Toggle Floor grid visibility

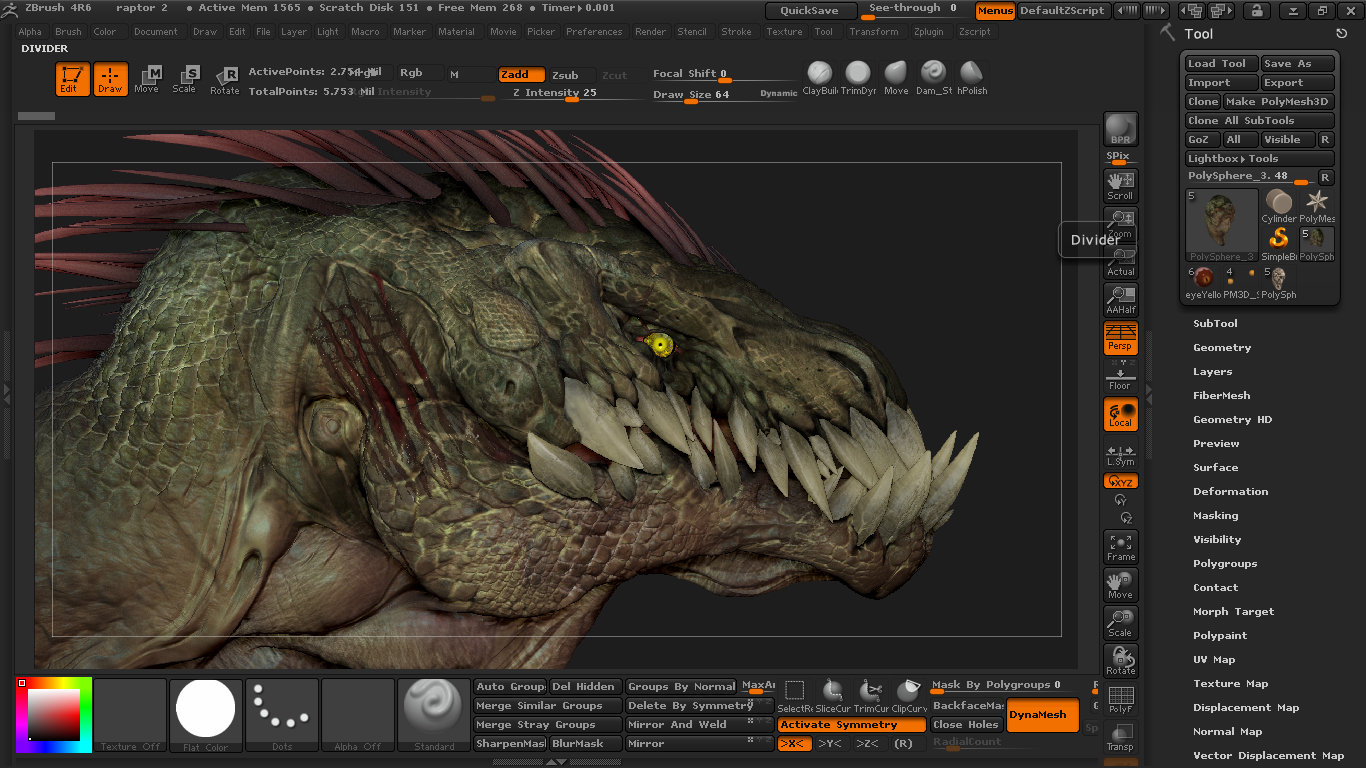tap(1119, 375)
